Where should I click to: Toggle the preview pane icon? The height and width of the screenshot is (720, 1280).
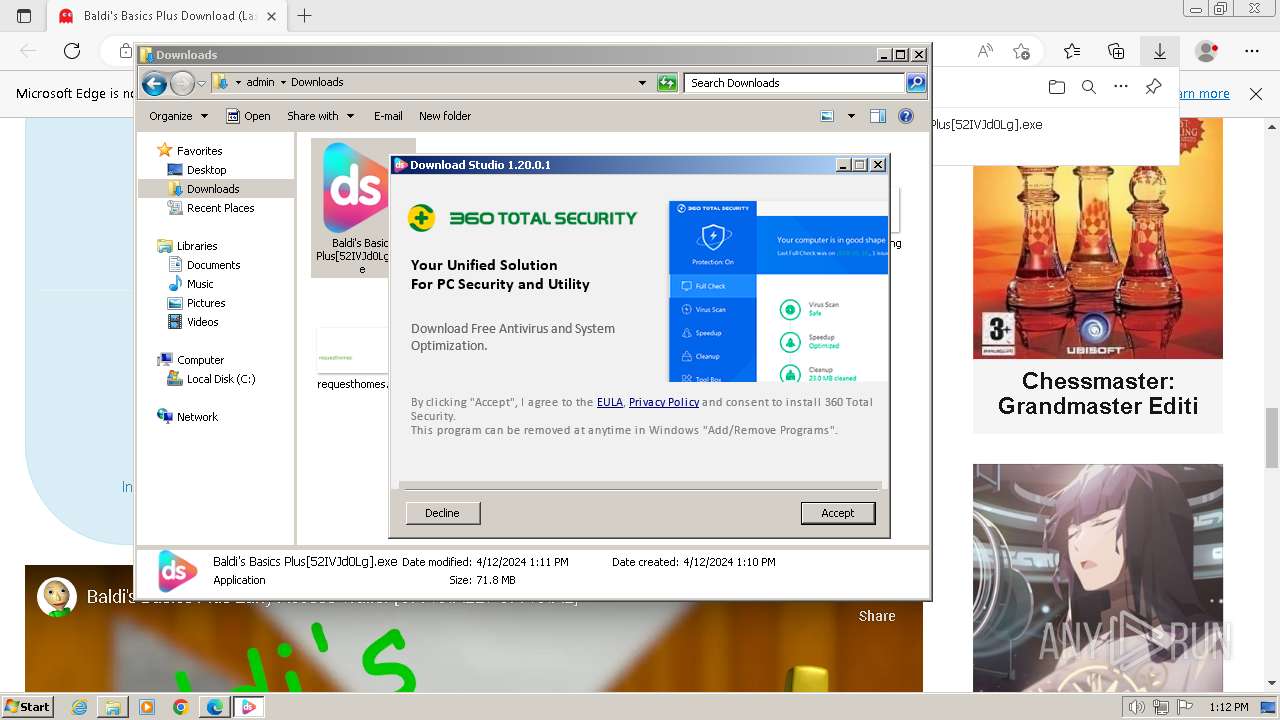click(x=878, y=116)
